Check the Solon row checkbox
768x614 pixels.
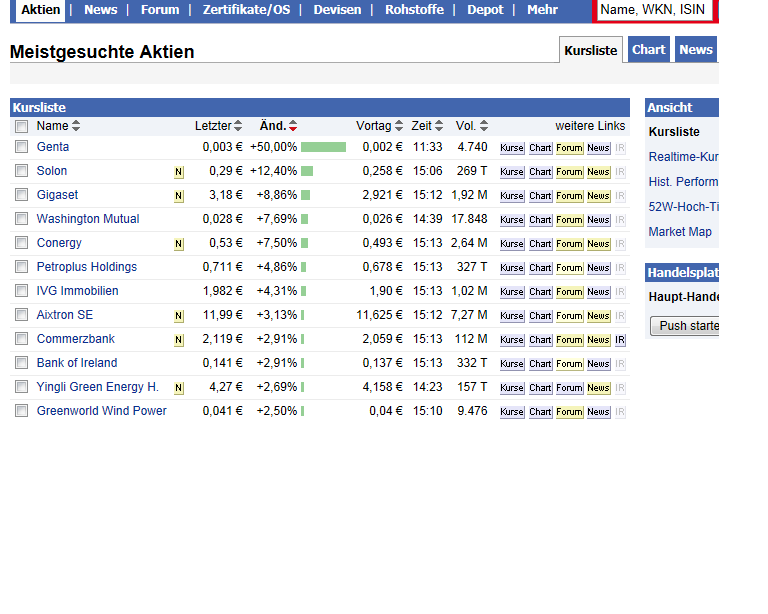tap(22, 171)
